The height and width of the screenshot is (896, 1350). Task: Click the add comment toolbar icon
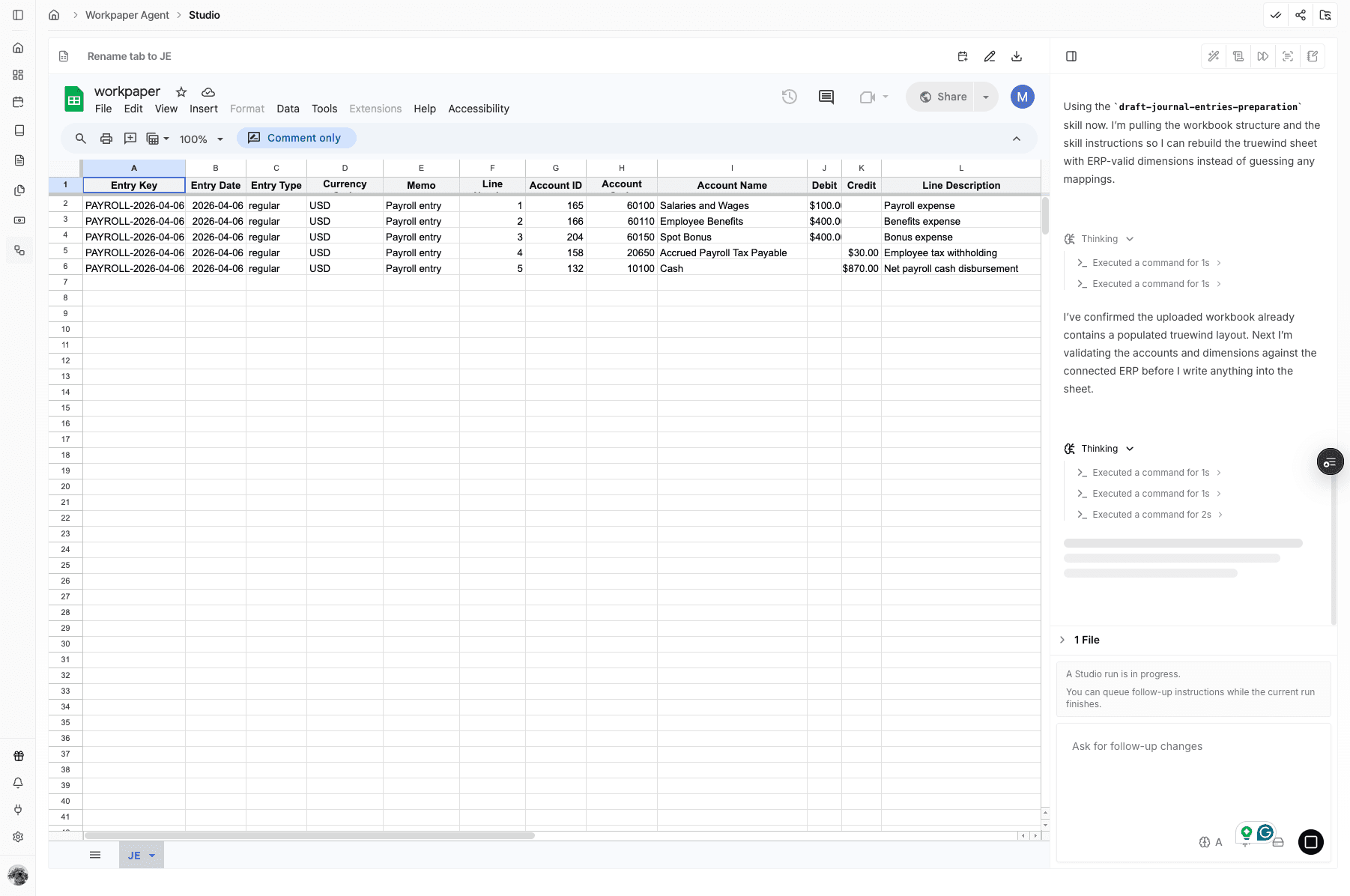coord(130,139)
